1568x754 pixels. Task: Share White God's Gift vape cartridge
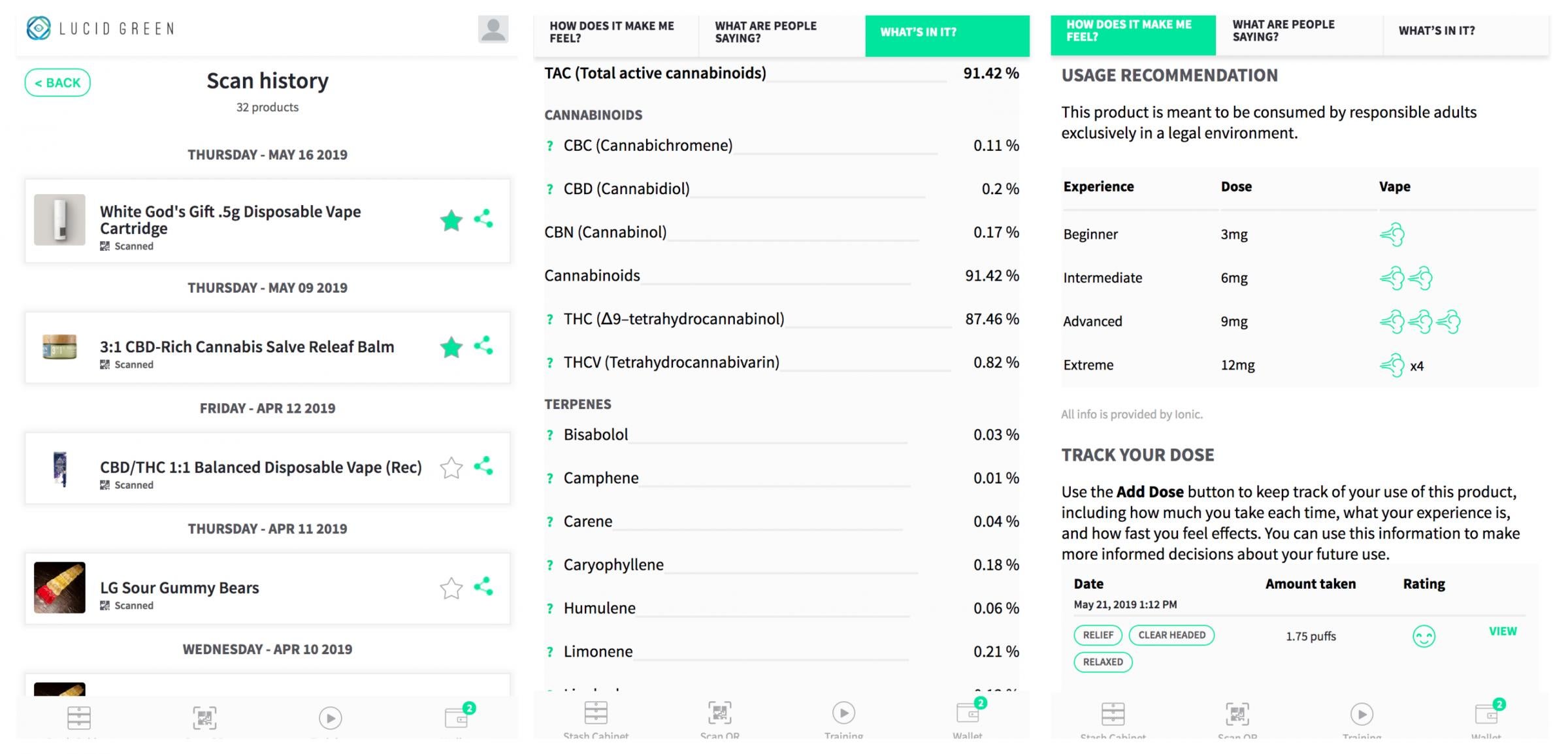click(x=483, y=219)
